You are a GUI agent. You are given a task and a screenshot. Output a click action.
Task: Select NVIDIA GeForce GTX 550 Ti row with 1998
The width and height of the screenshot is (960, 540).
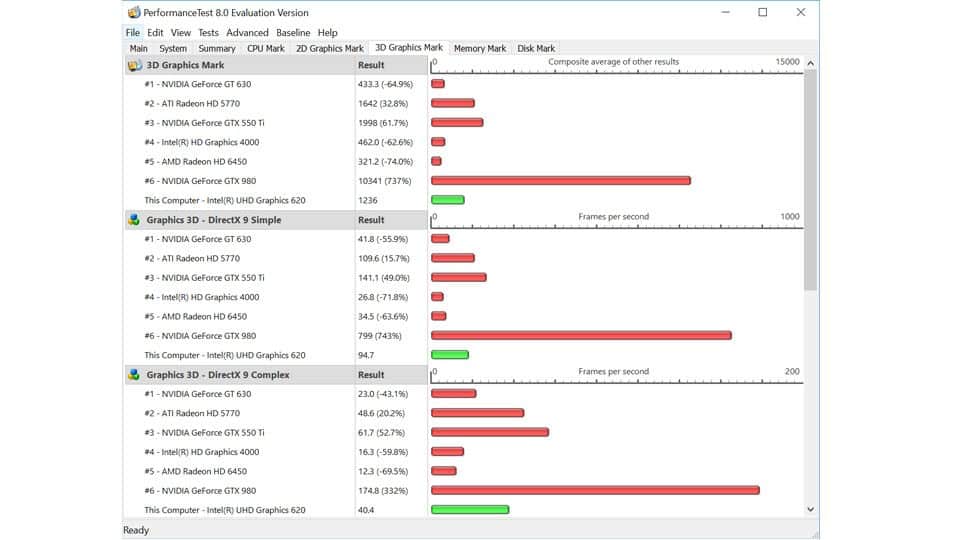click(x=463, y=123)
